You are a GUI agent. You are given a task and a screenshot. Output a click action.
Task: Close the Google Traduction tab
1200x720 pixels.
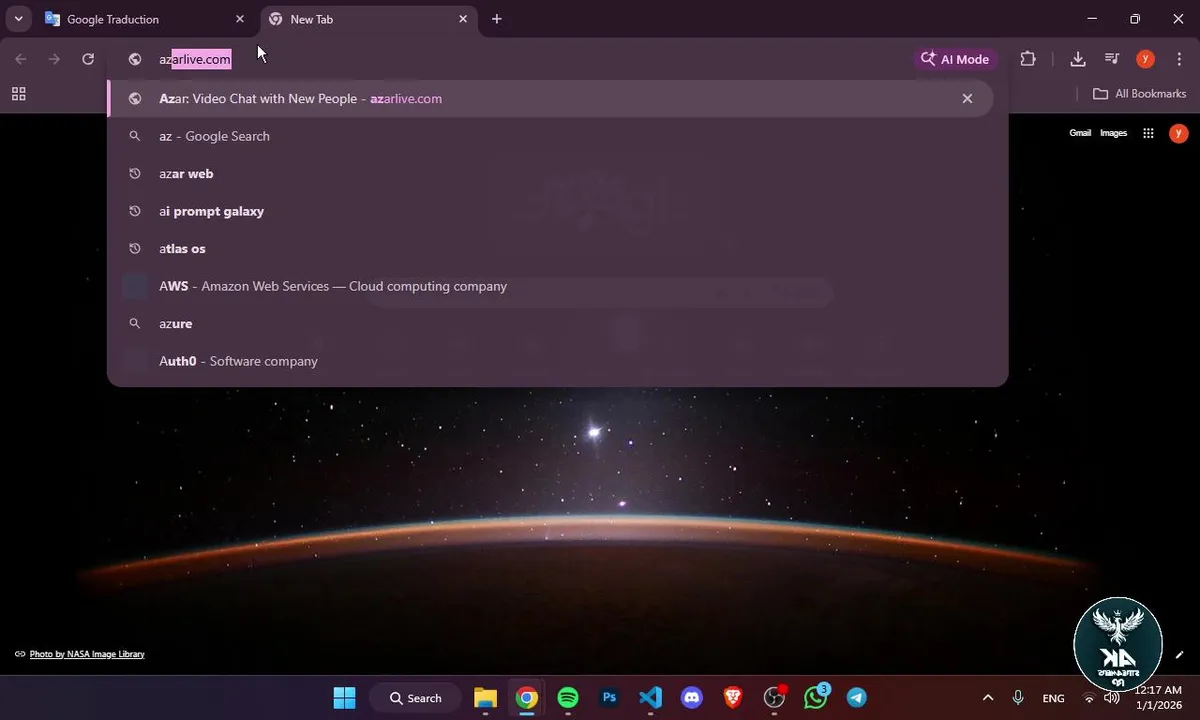point(240,19)
